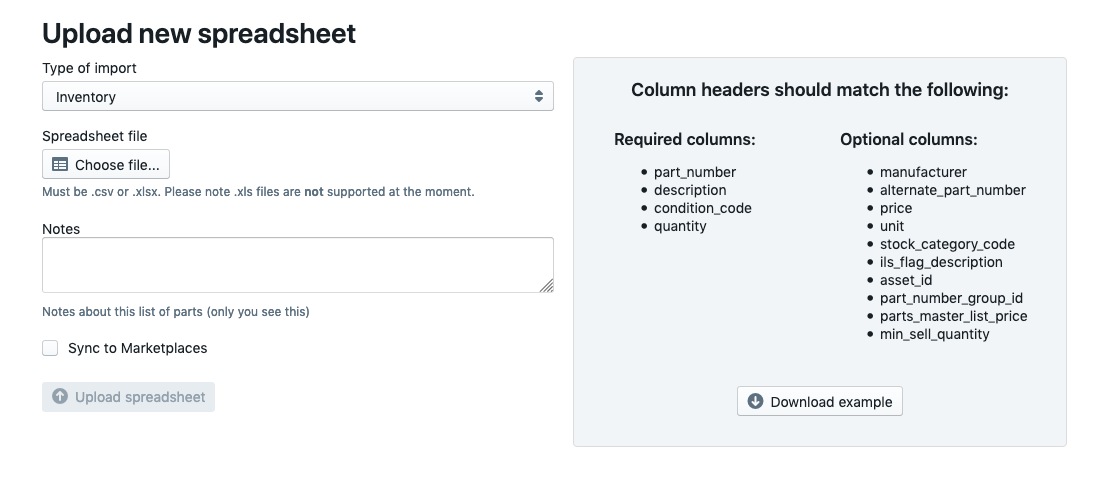The width and height of the screenshot is (1106, 478).
Task: Click the spreadsheet table icon beside Choose file
Action: tap(60, 165)
